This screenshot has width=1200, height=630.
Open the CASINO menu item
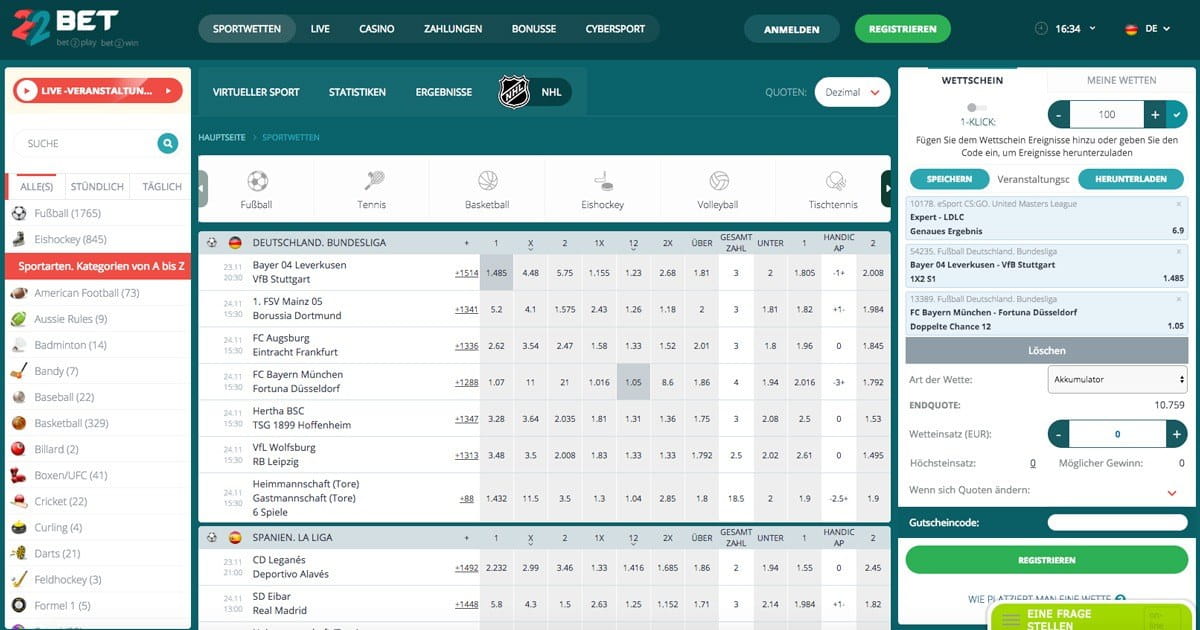pos(377,29)
